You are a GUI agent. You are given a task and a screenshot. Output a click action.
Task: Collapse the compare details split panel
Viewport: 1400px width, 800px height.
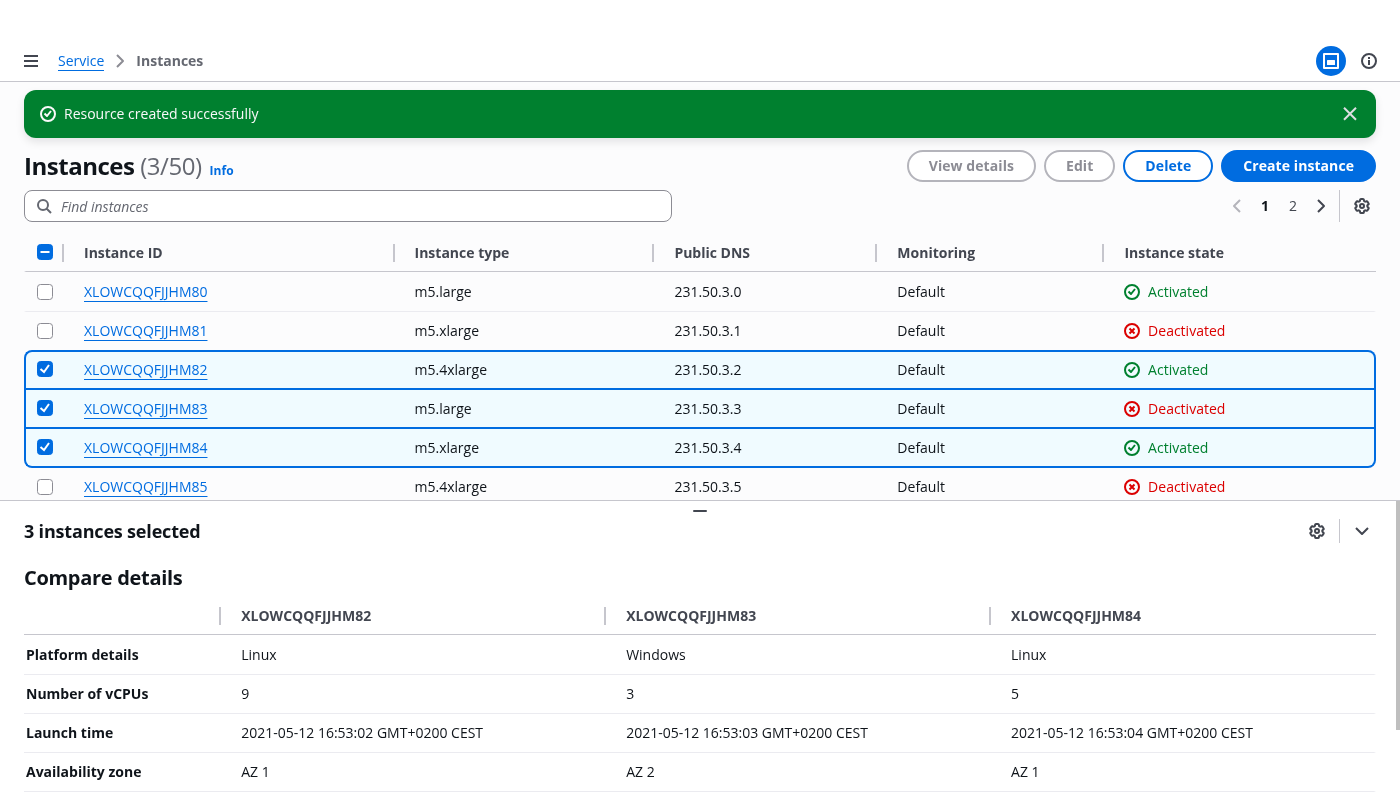(1361, 531)
